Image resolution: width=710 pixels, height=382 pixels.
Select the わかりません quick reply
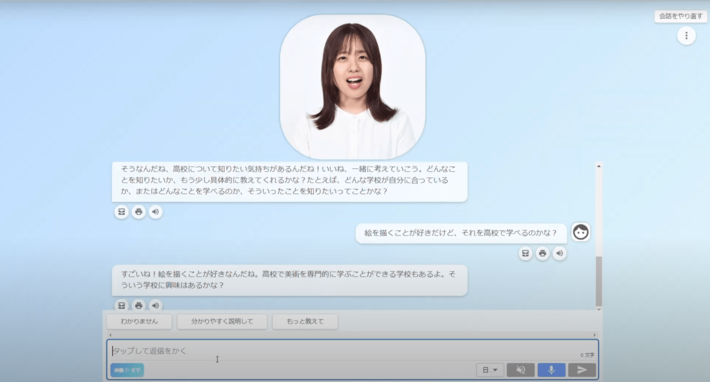click(139, 321)
